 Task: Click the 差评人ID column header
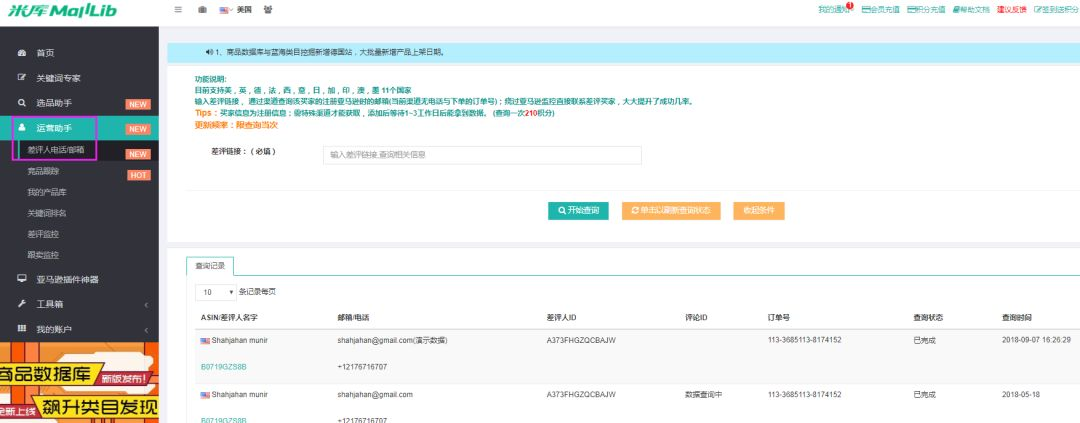tap(561, 318)
